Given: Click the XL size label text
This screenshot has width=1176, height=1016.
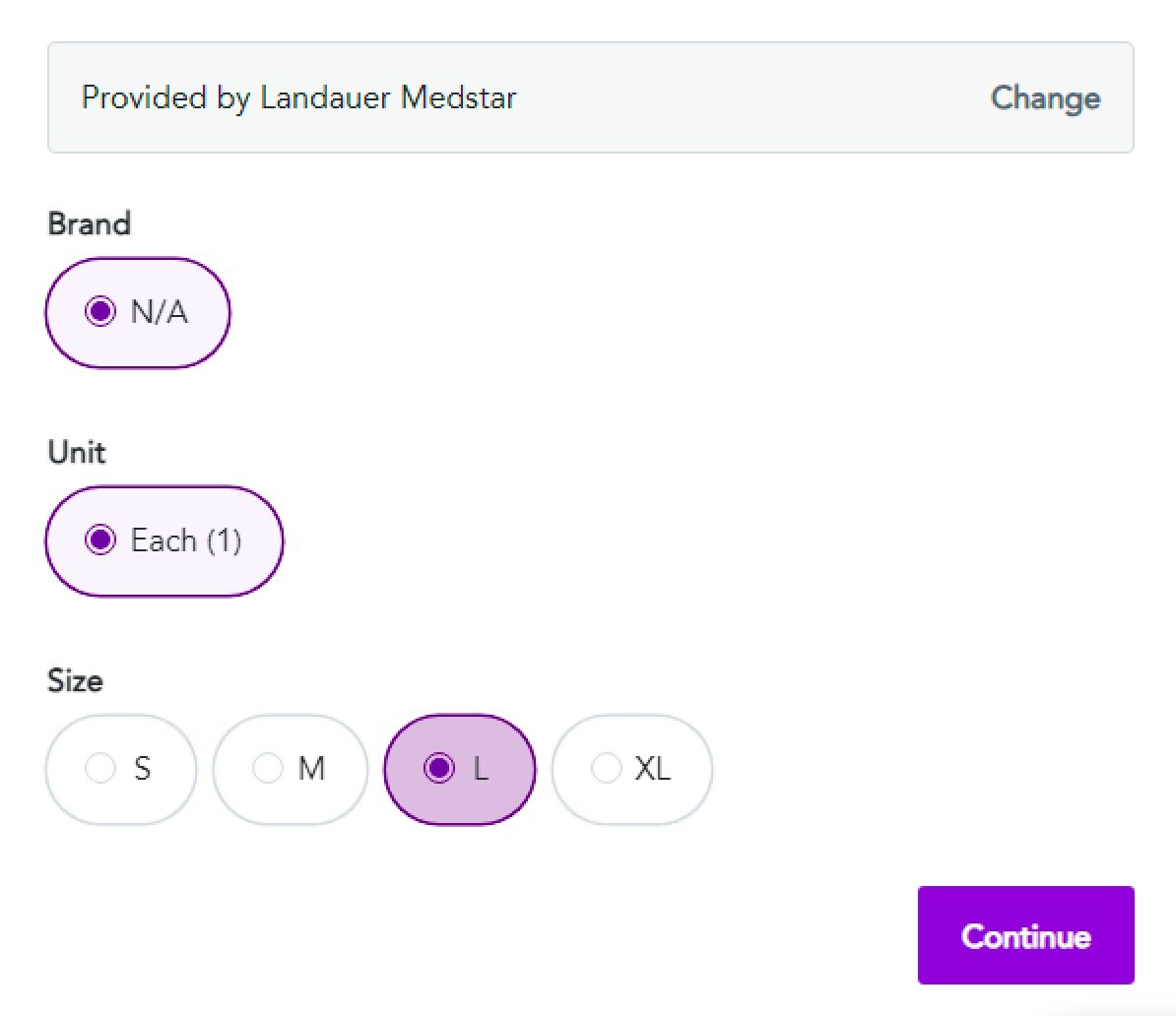Looking at the screenshot, I should tap(652, 768).
